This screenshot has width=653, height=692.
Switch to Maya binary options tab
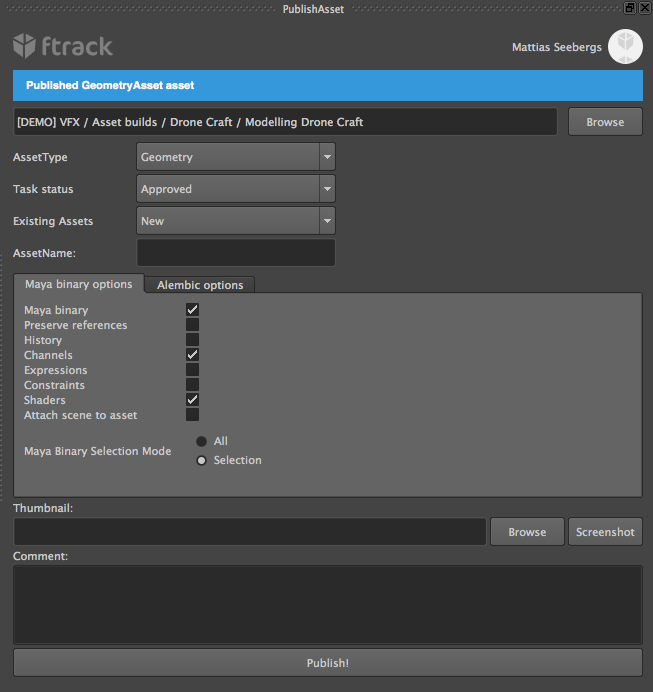[x=79, y=284]
